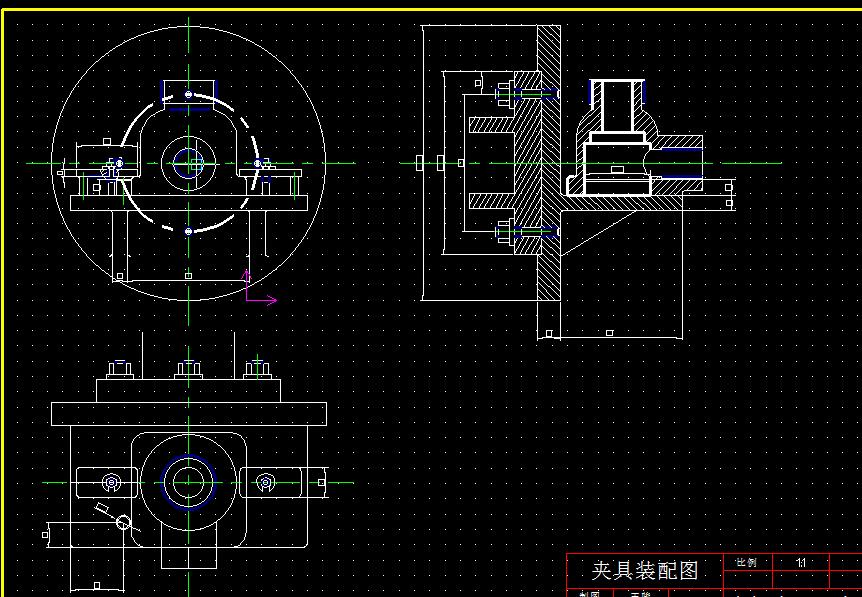Click the 比例 label in title block

746,562
